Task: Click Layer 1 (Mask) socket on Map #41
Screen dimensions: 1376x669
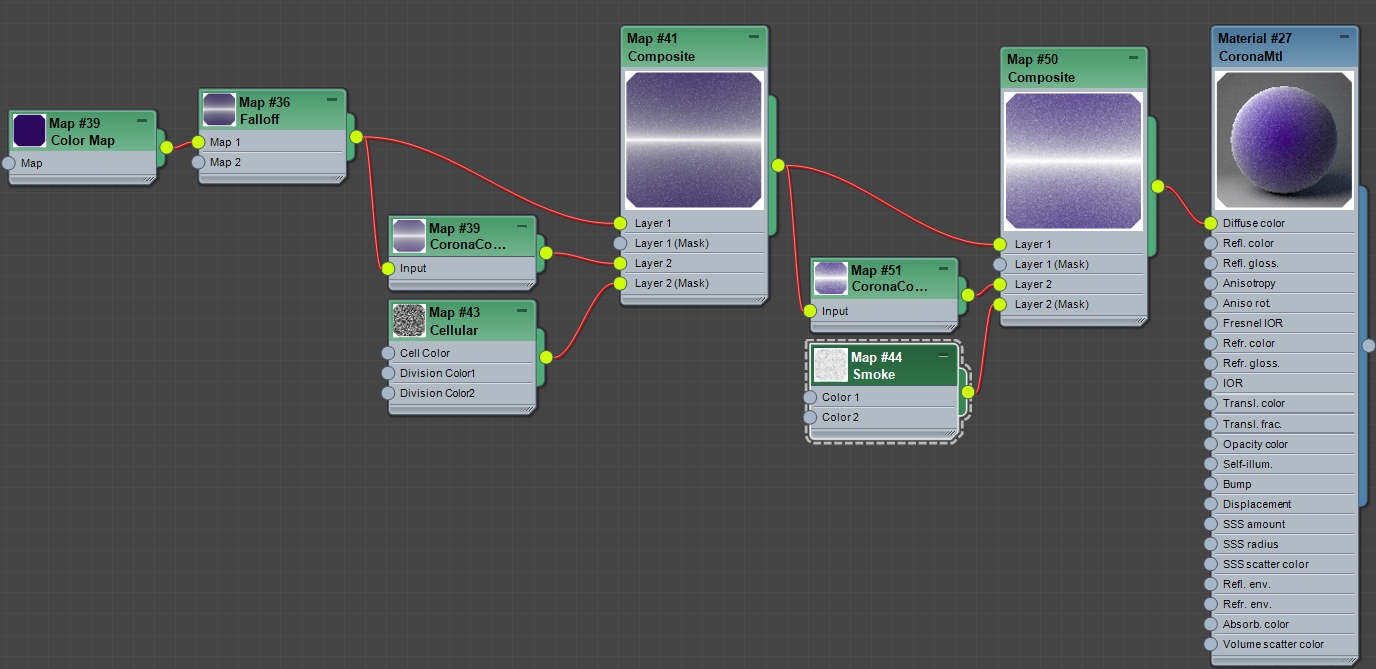Action: pyautogui.click(x=620, y=243)
